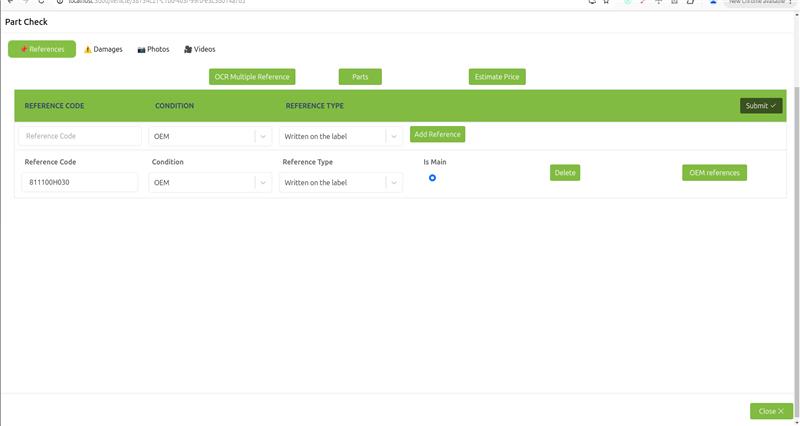Screen dimensions: 800x426
Task: Open the Parts button
Action: point(360,77)
